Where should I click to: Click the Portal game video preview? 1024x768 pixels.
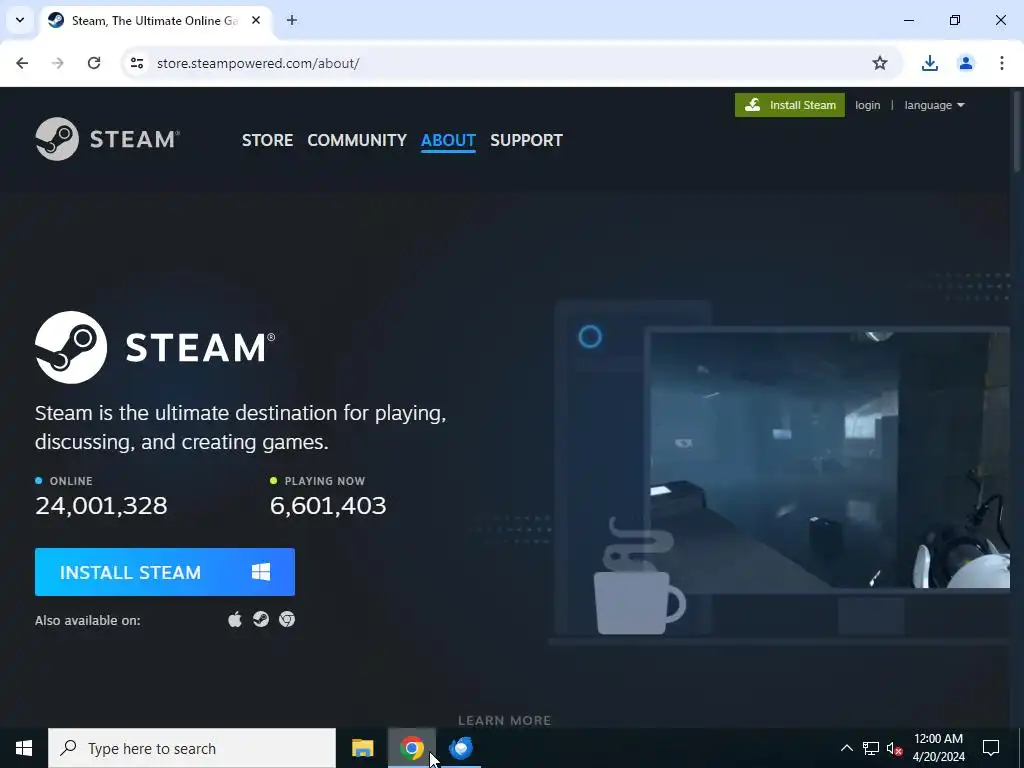point(829,460)
